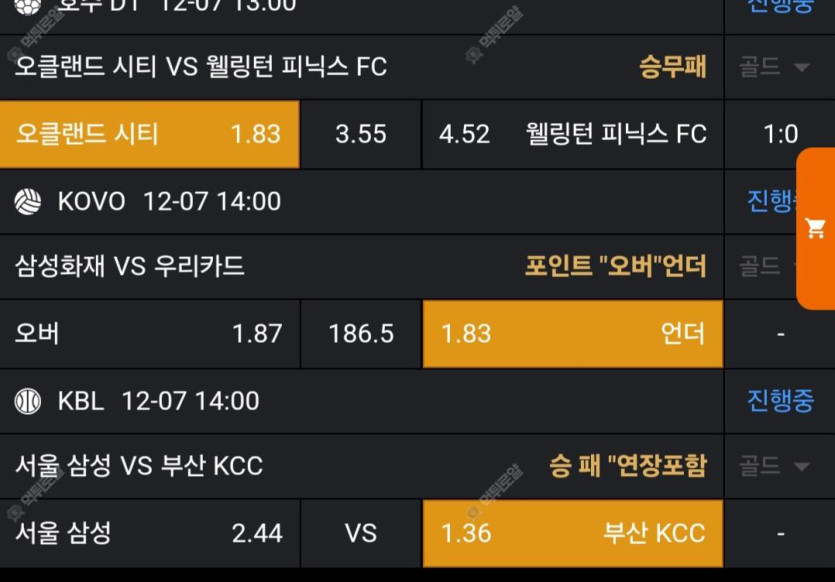Expand 골드 dropdown for 오클랜드 시티 match
The image size is (835, 582).
tap(774, 67)
